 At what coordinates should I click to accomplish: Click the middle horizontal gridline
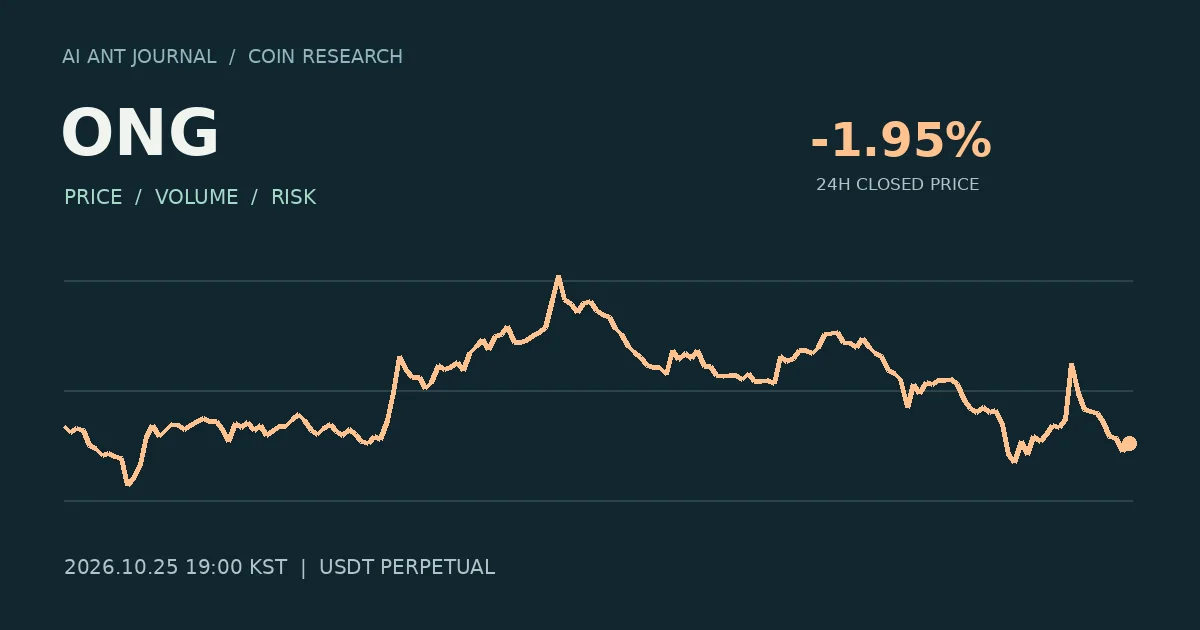tap(598, 391)
